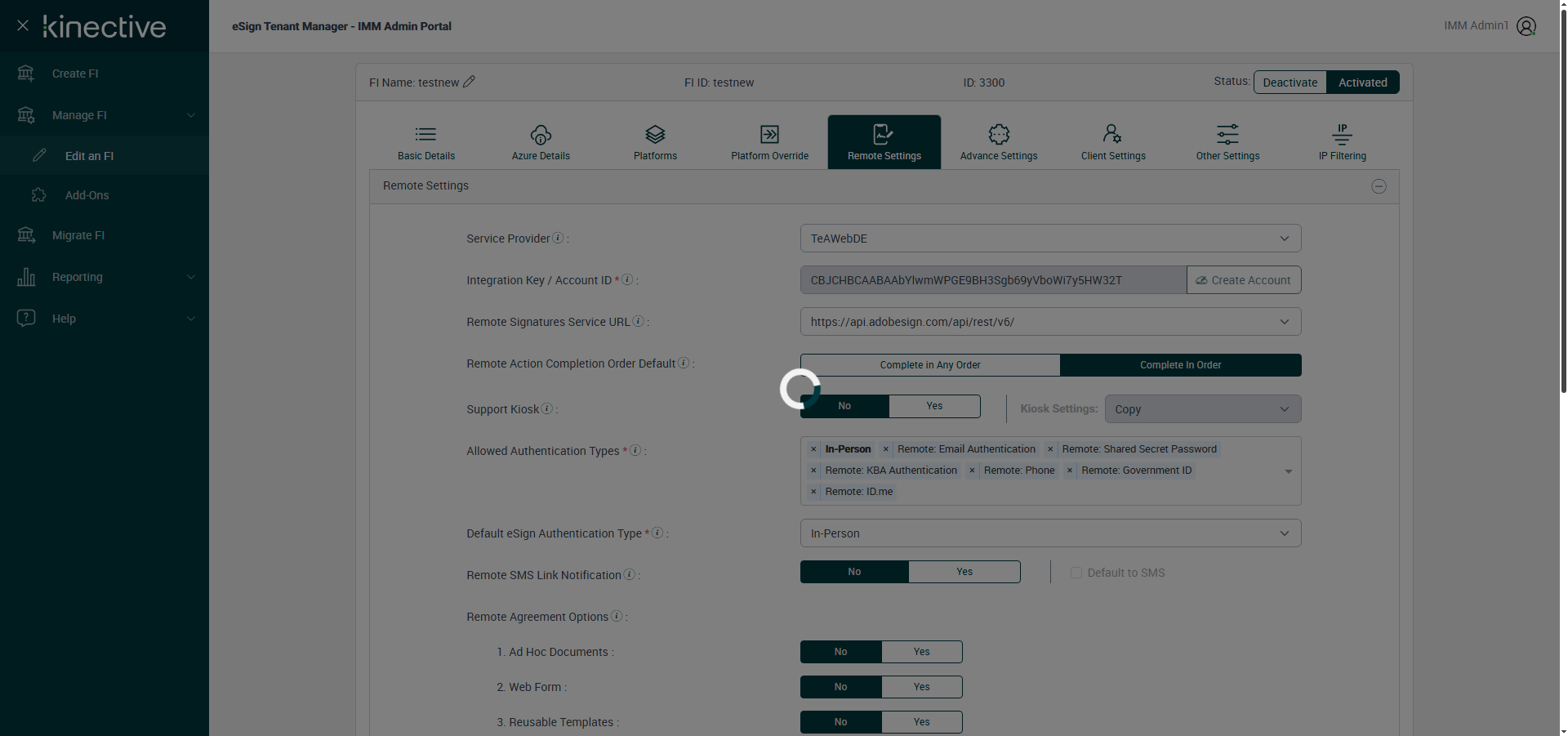
Task: Show info for Remote Agreement Options
Action: 617,616
